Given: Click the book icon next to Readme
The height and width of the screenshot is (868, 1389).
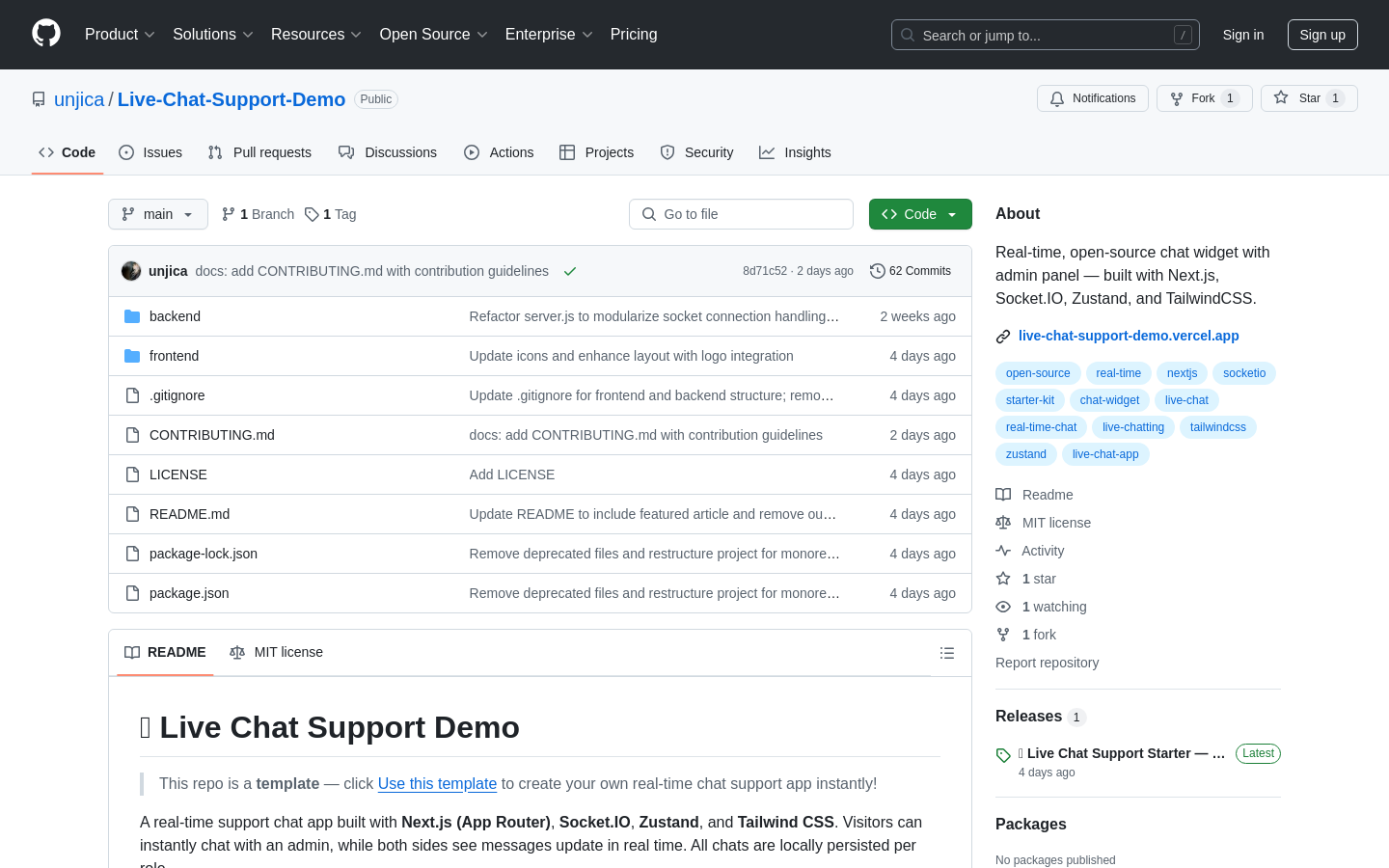Looking at the screenshot, I should pyautogui.click(x=1003, y=495).
